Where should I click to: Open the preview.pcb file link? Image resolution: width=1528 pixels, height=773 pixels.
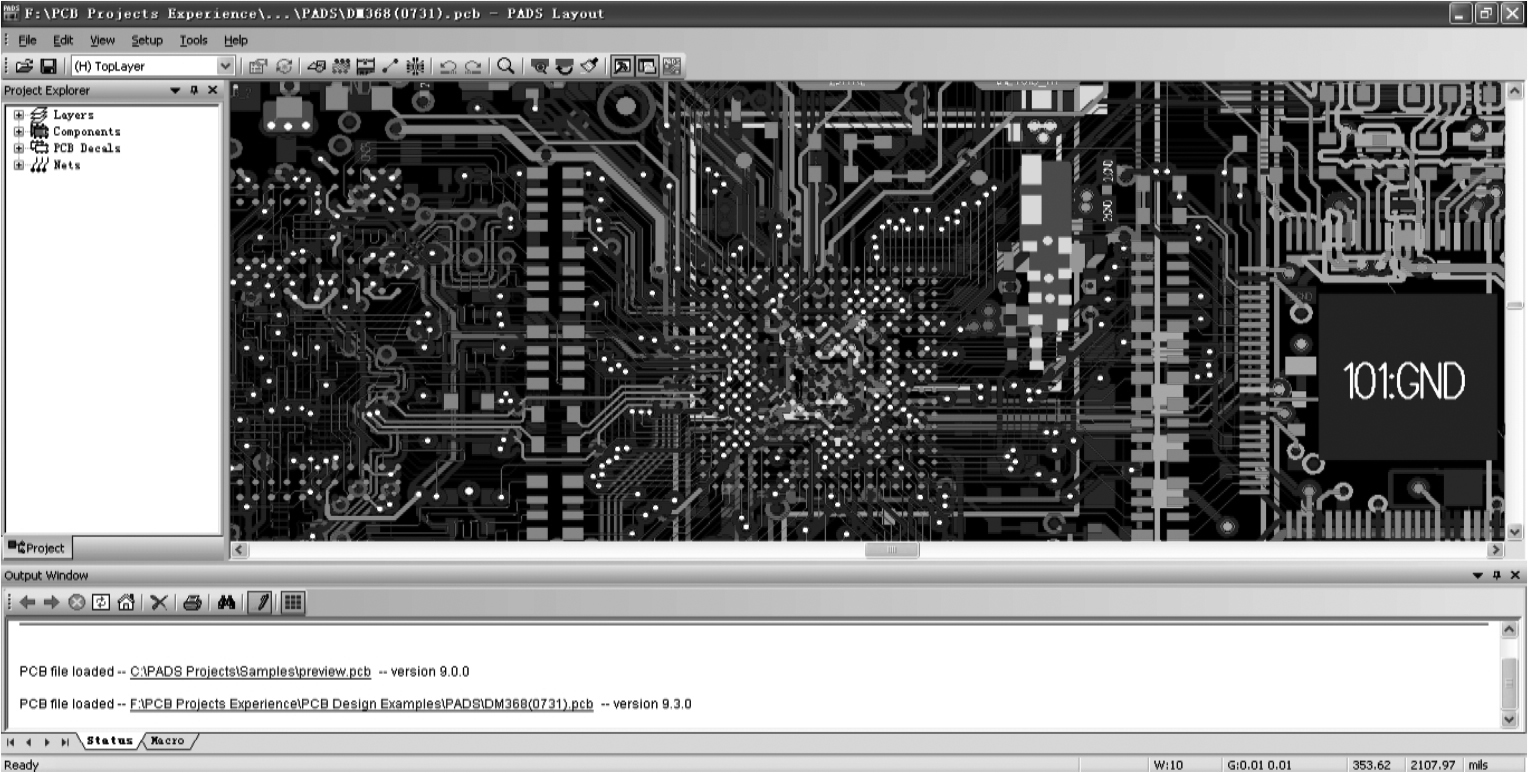250,671
